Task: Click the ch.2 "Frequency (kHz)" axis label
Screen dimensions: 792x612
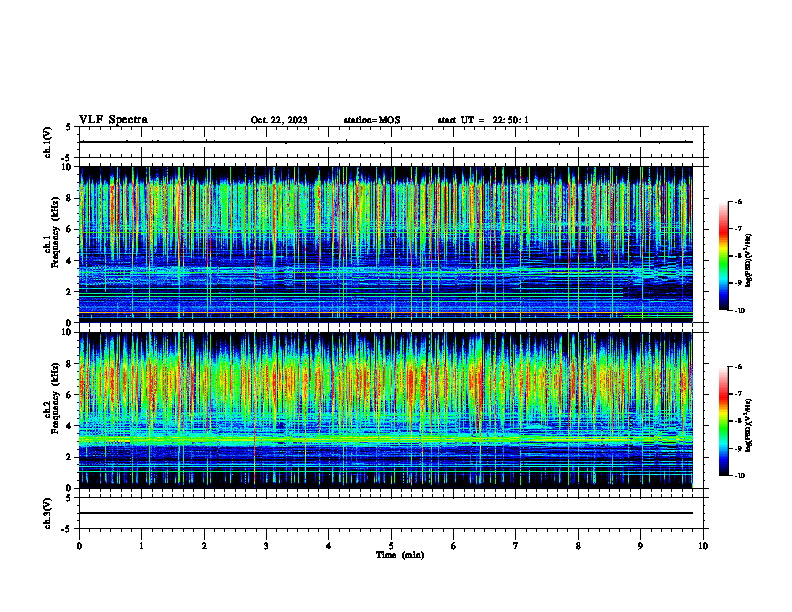Action: (x=55, y=398)
